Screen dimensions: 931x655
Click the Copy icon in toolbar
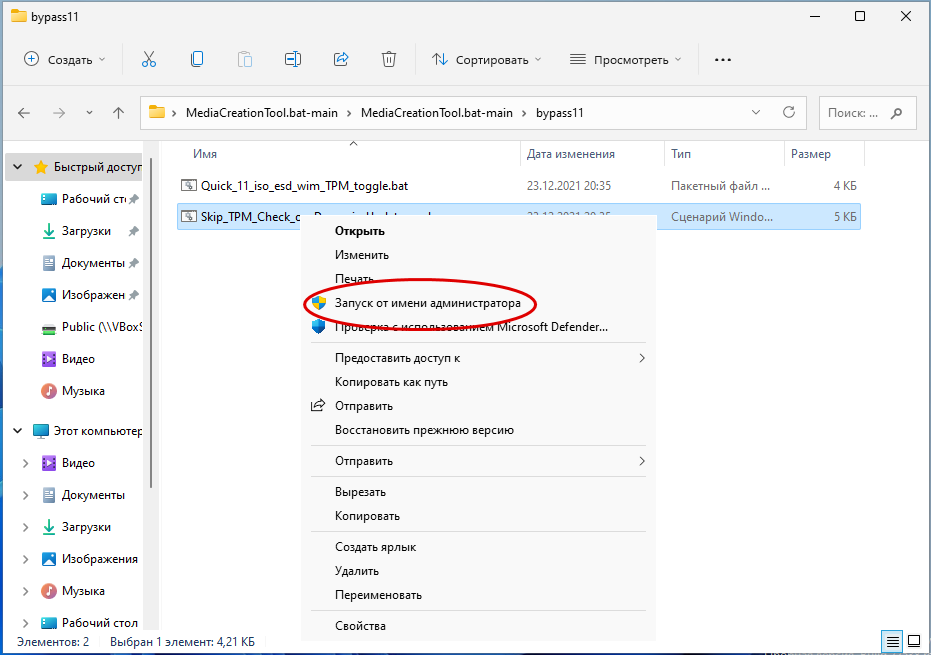pyautogui.click(x=197, y=59)
